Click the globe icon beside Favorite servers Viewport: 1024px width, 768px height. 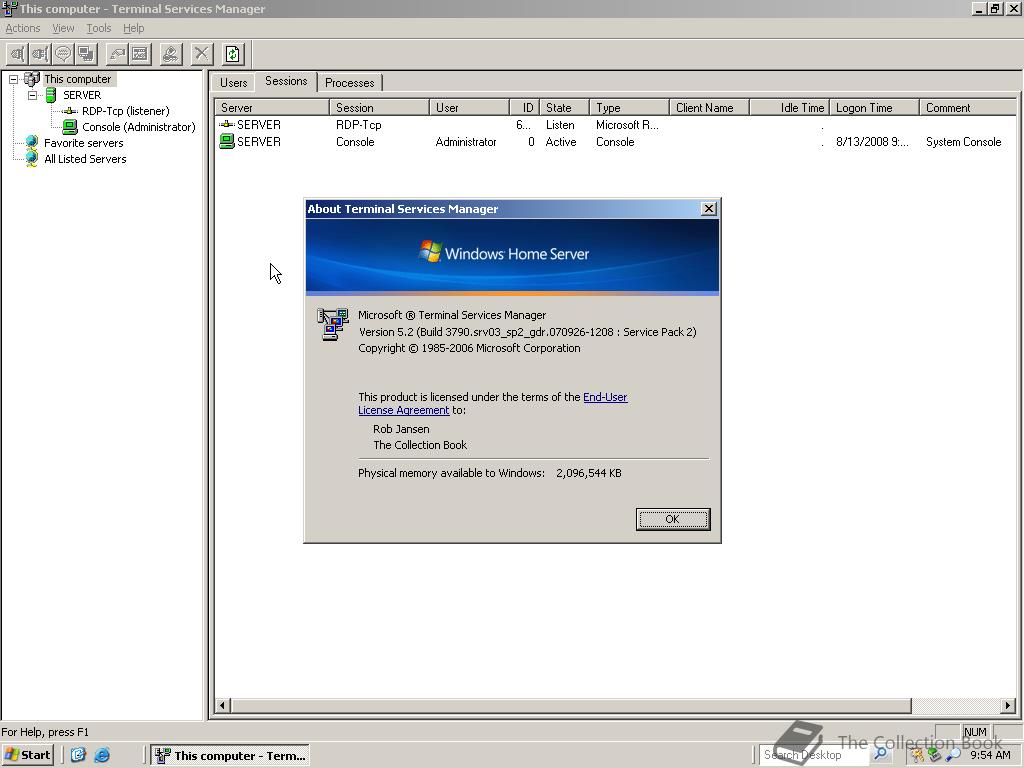31,143
